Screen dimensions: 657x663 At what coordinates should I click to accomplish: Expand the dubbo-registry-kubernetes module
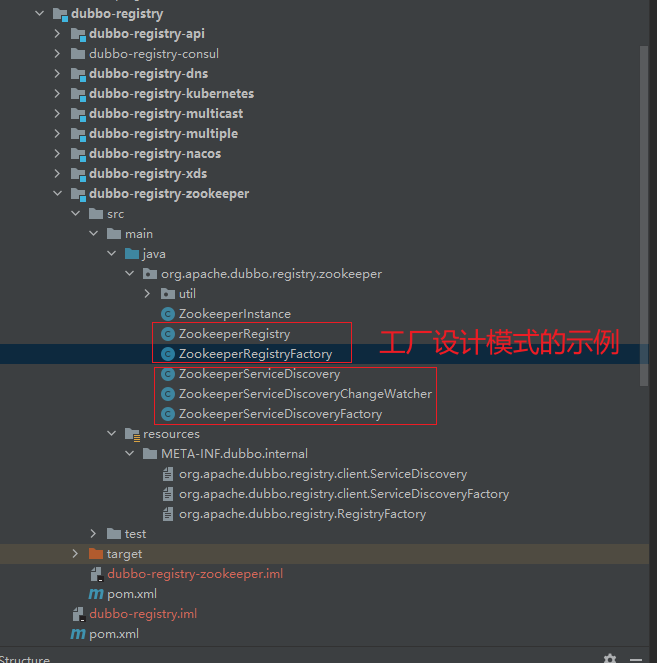tap(57, 93)
